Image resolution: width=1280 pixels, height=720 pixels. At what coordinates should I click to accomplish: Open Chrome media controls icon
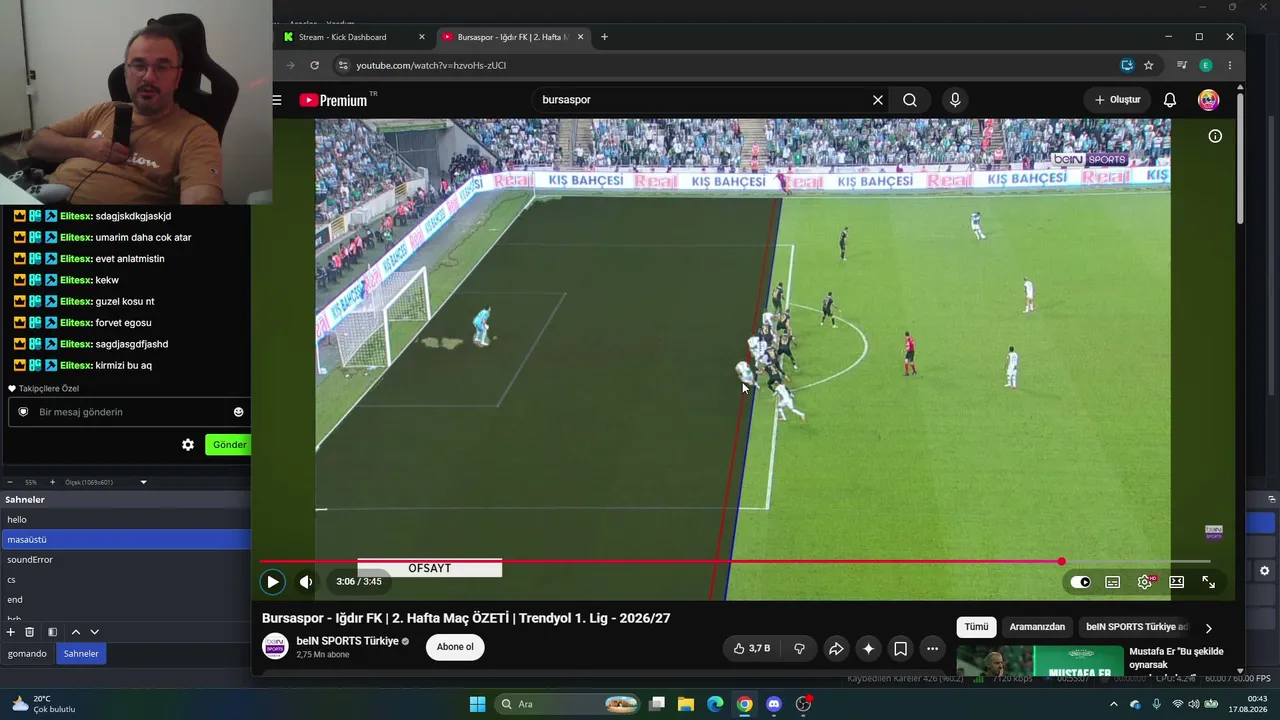(1182, 65)
